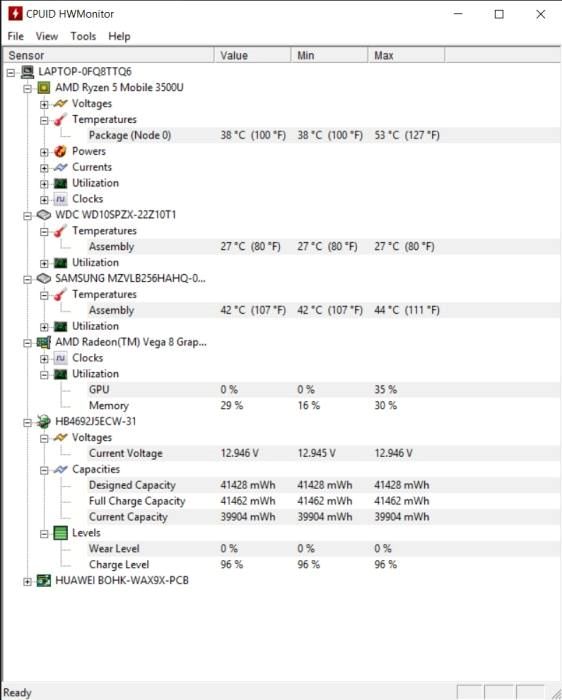Open the File menu
The image size is (562, 700).
(16, 36)
